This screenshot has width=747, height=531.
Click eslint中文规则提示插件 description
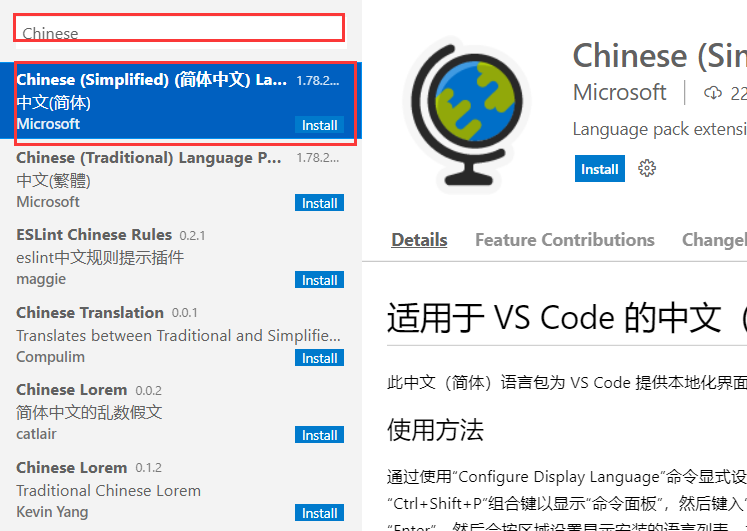(100, 258)
